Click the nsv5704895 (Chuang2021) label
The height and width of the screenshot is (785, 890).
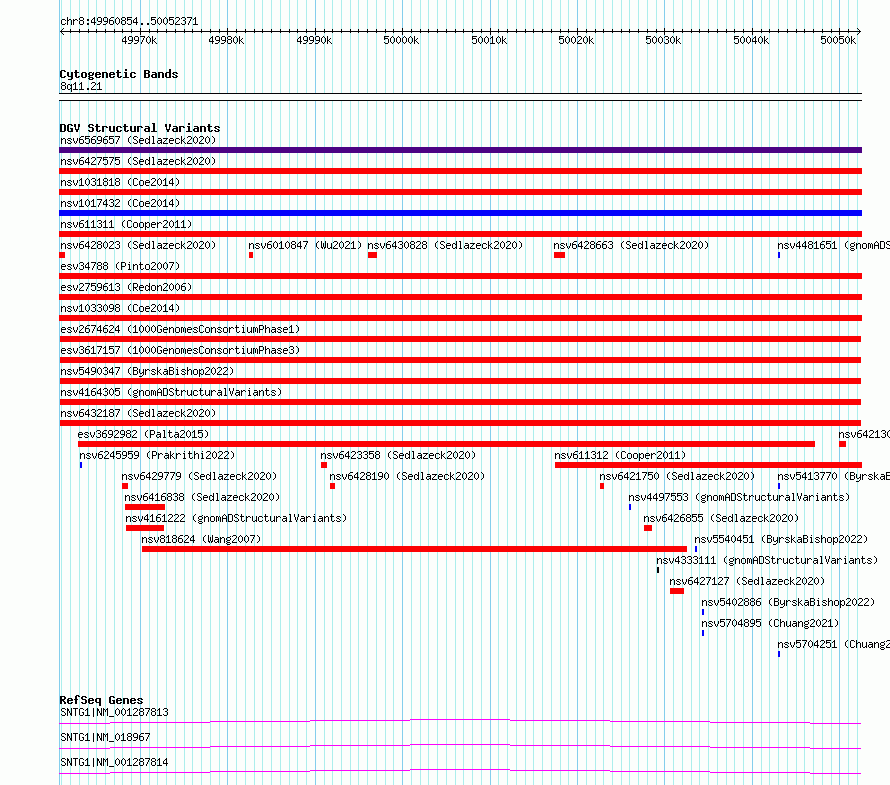tap(770, 623)
